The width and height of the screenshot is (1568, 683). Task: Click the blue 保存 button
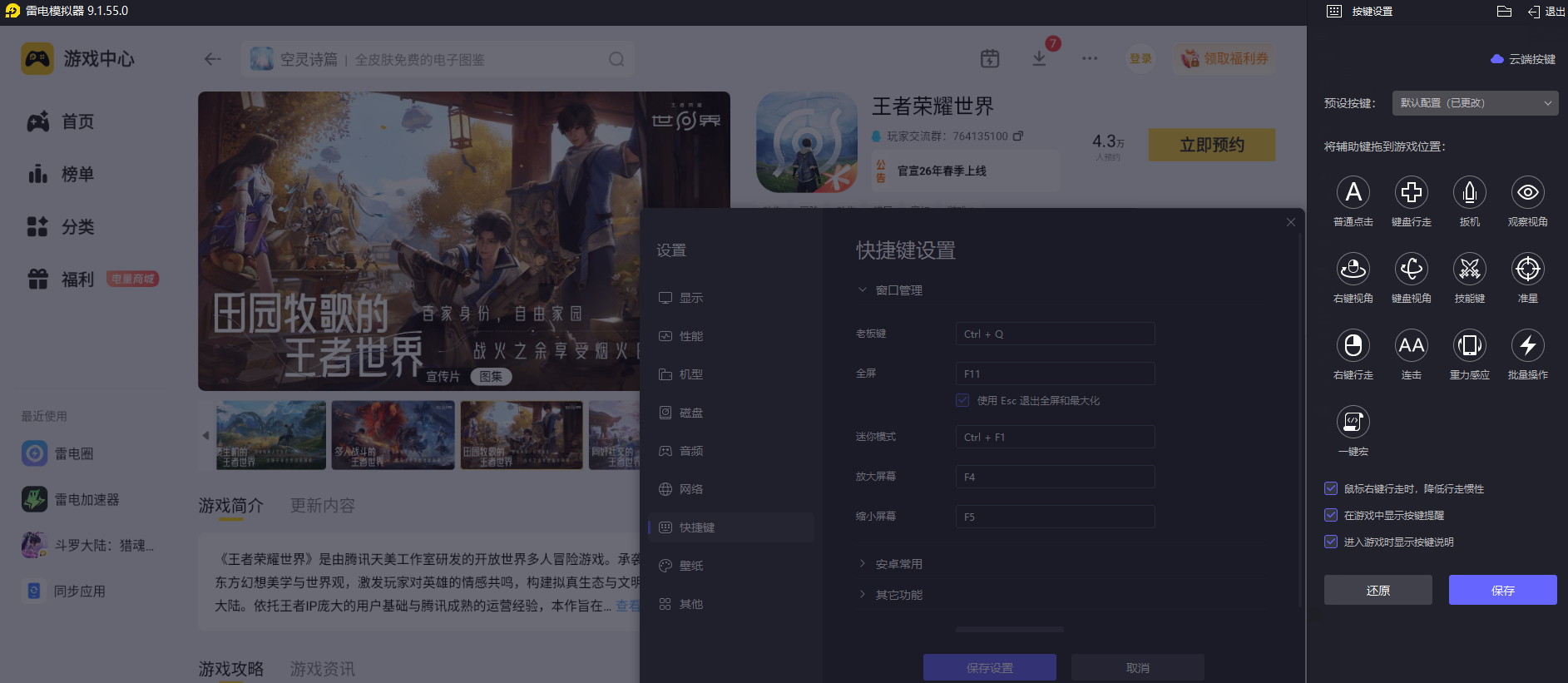(x=1502, y=590)
